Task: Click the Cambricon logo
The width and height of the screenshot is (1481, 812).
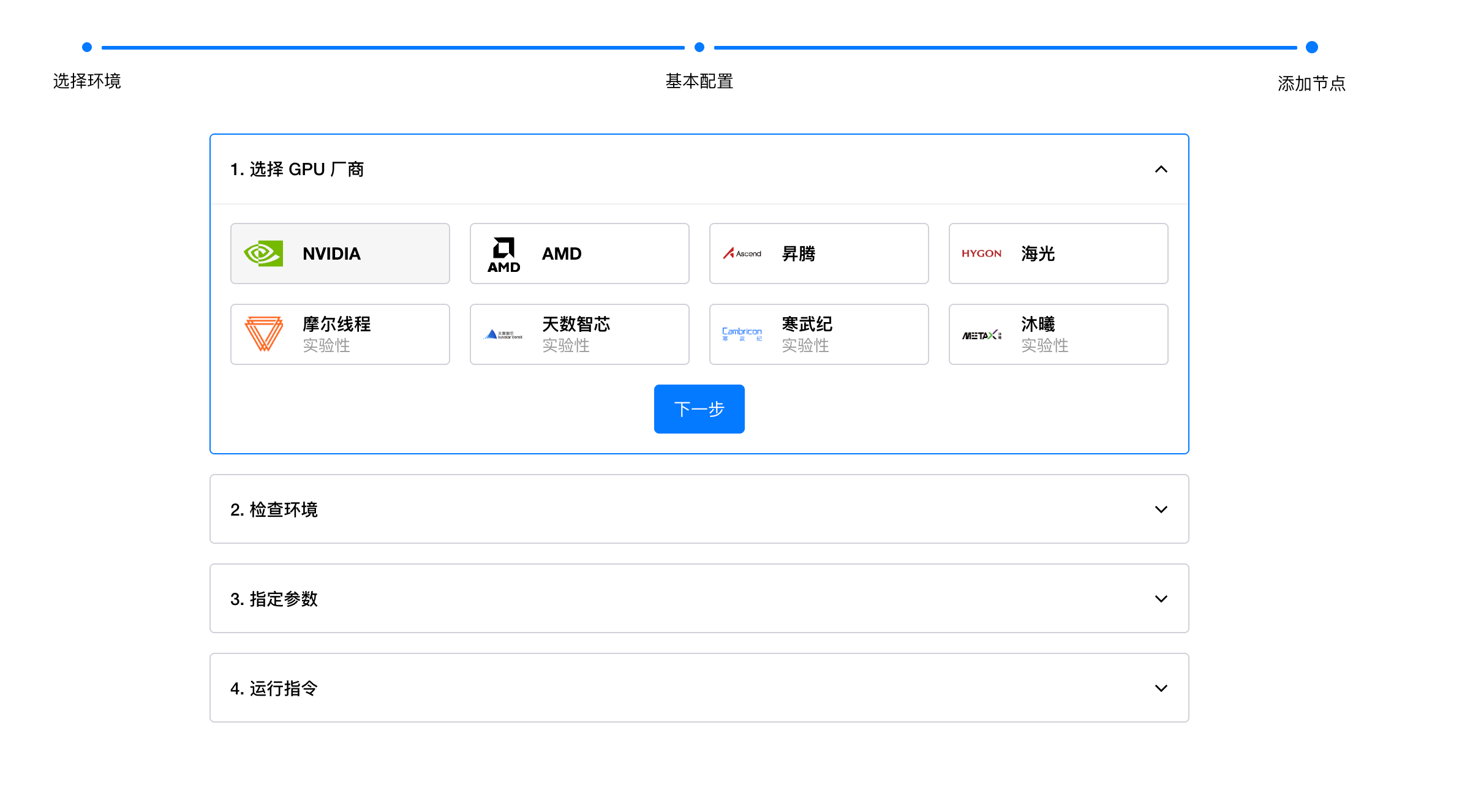Action: tap(742, 334)
